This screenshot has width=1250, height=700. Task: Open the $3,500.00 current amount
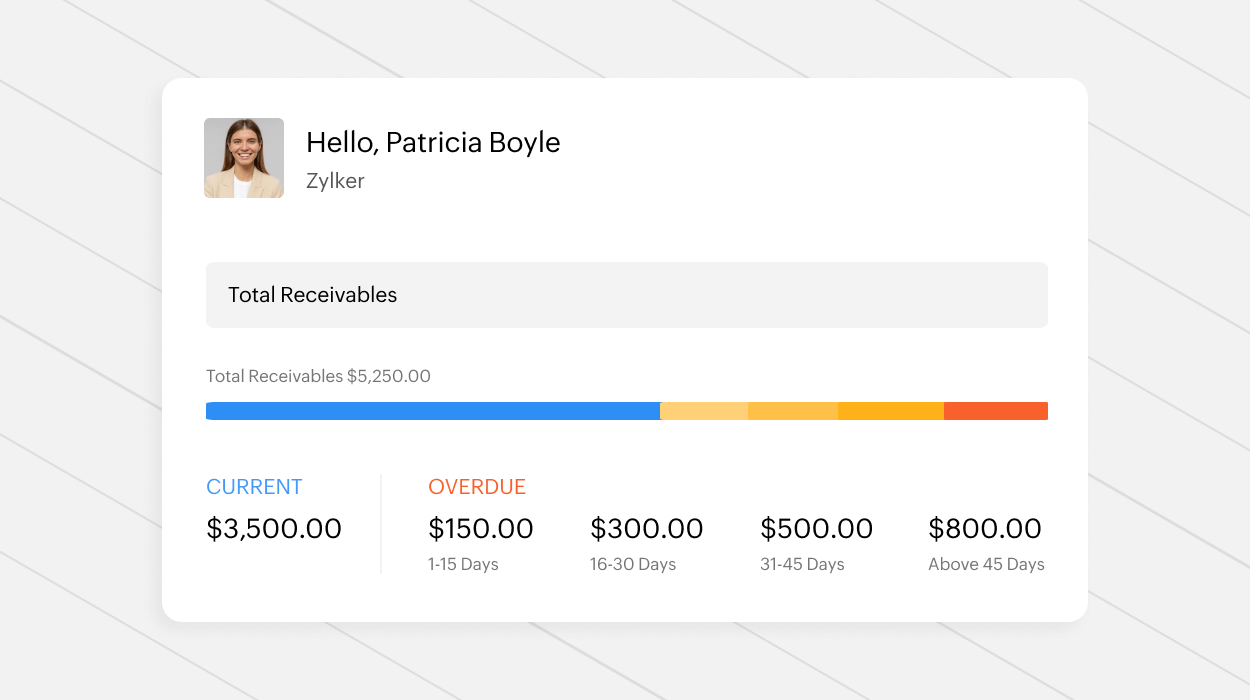274,529
